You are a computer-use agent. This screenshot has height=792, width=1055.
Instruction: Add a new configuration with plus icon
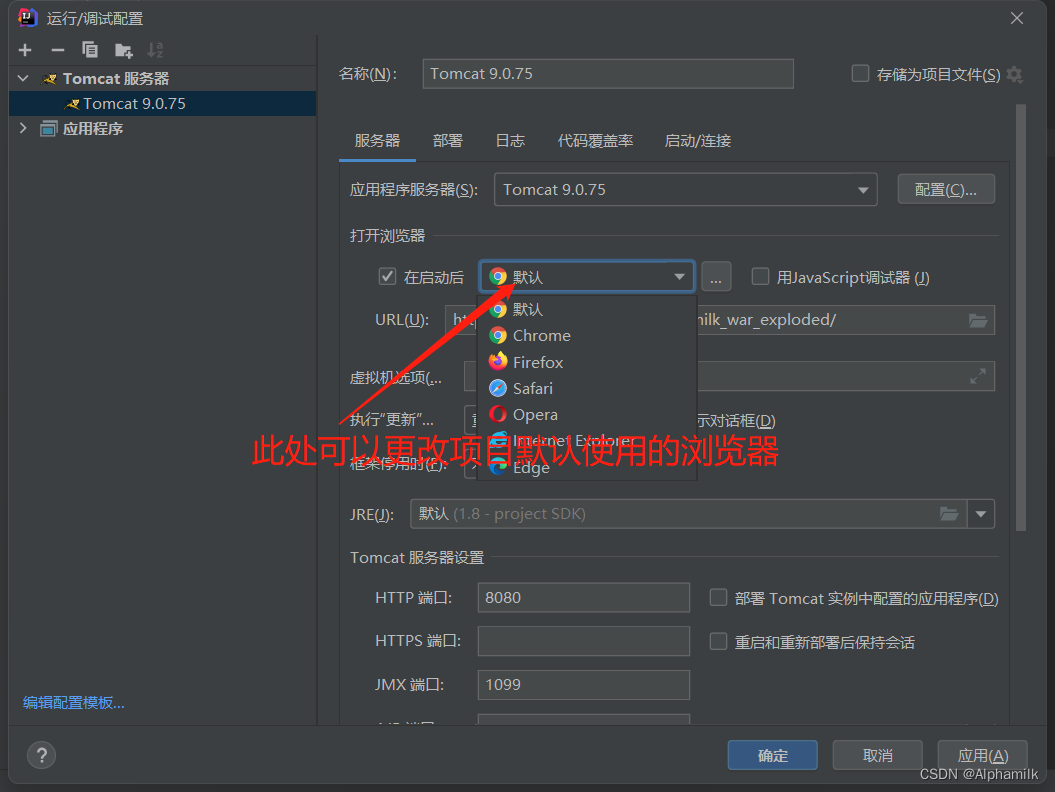pos(25,50)
